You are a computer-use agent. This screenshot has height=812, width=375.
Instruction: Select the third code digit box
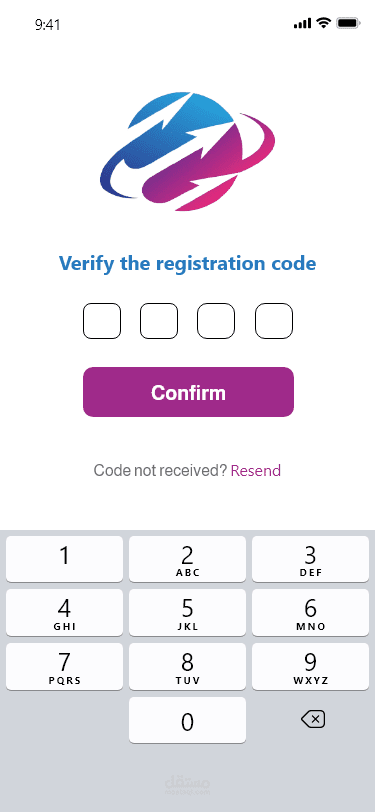tap(216, 321)
